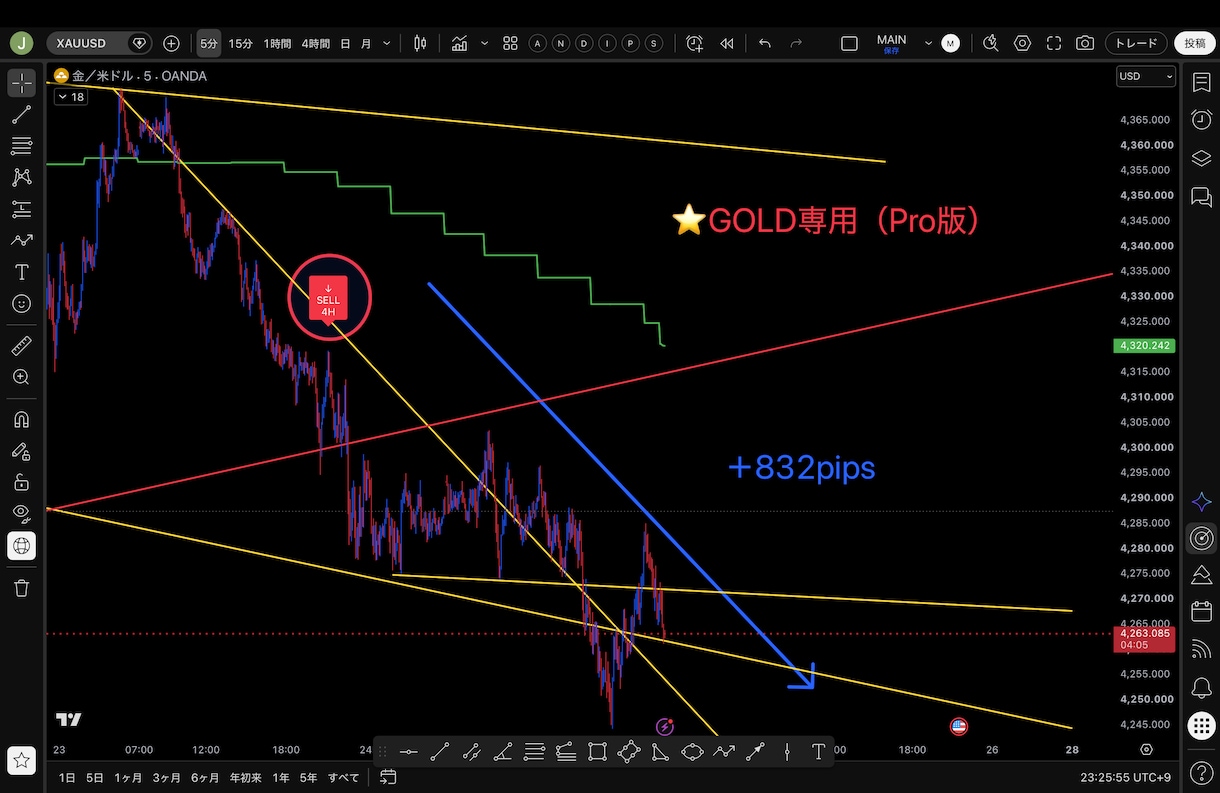
Task: Click the 23:25:55 UTC+9 timezone clock
Action: [1126, 777]
